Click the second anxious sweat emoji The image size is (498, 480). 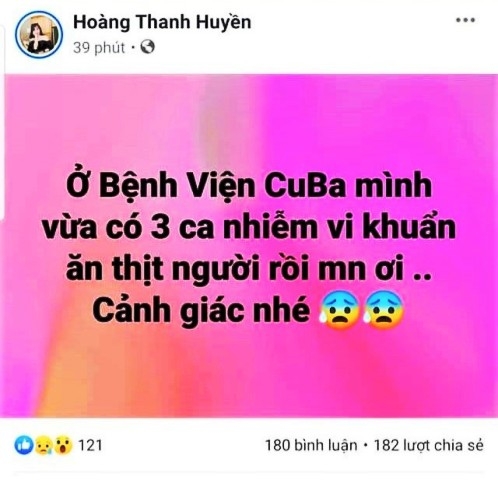(384, 310)
